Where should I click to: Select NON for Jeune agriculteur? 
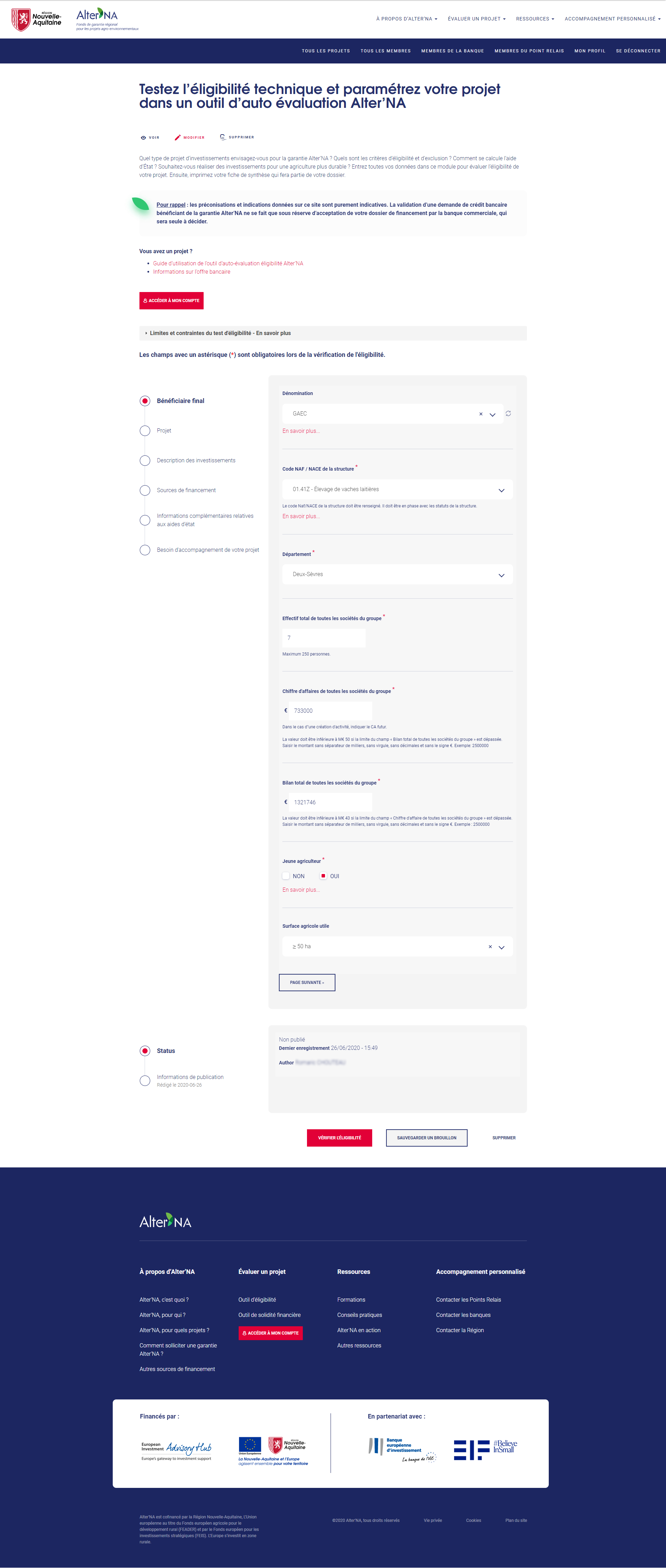point(286,876)
